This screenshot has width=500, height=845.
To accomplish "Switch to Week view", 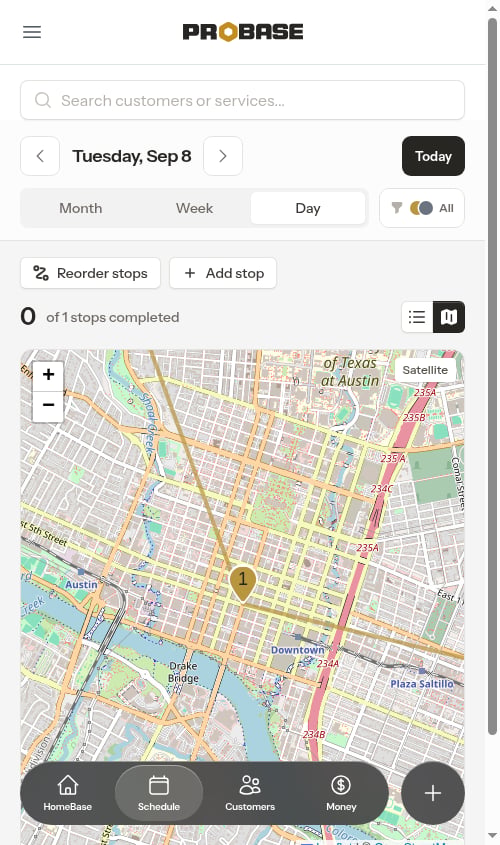I will [195, 208].
